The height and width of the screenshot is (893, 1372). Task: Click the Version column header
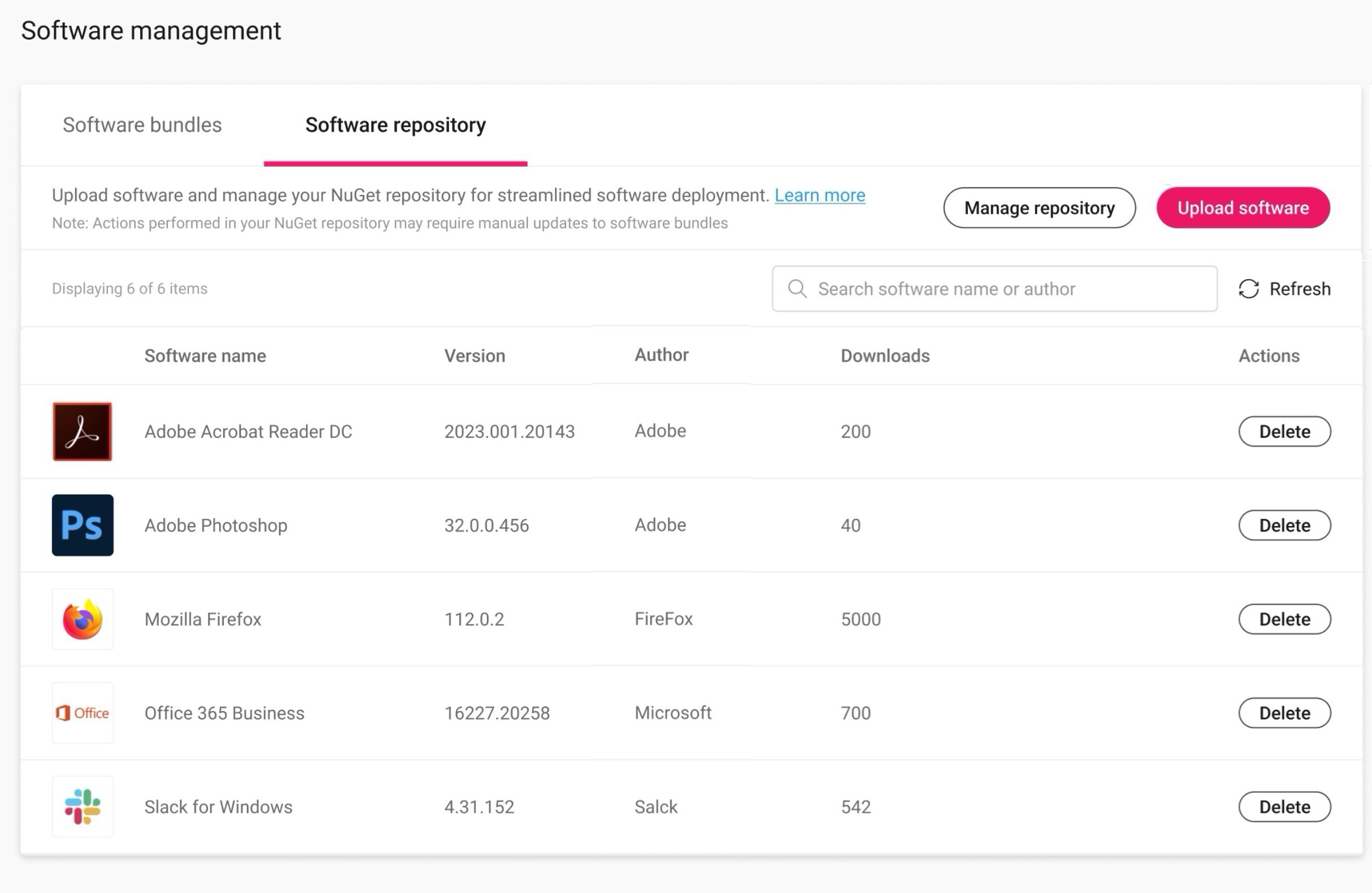click(x=475, y=356)
